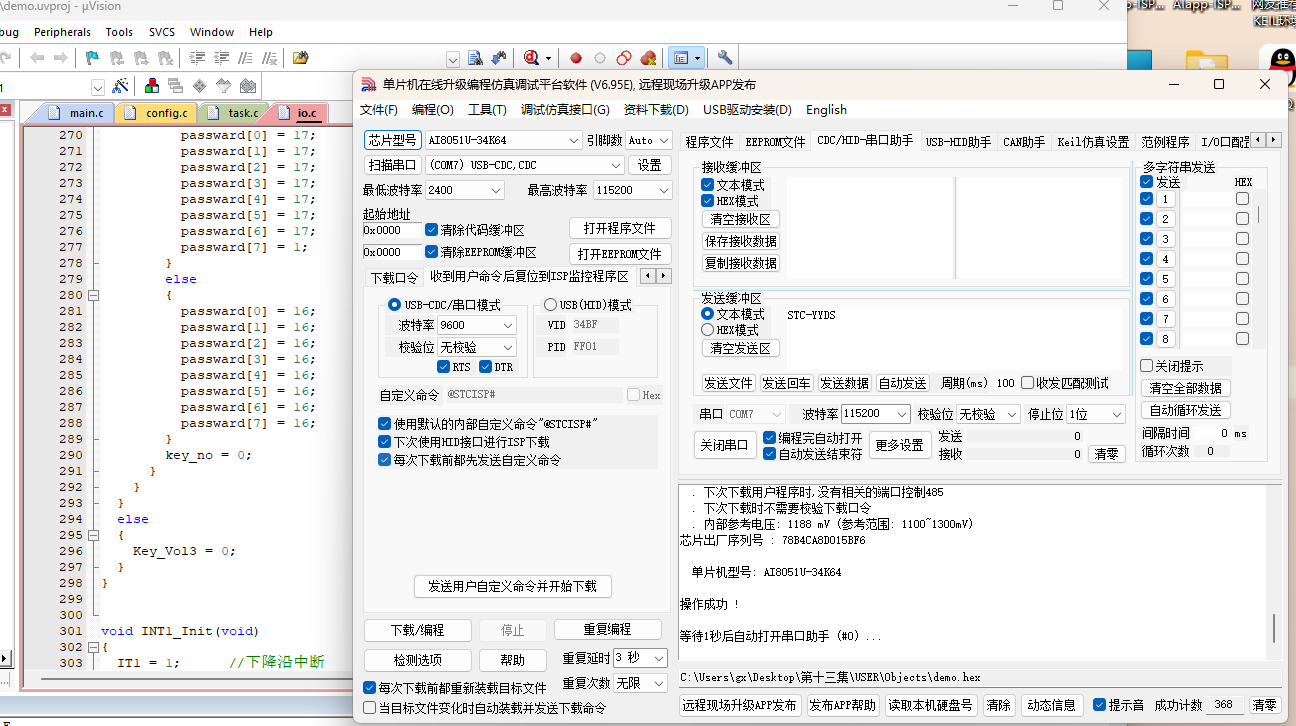Select USB(HID)模式 radio button
This screenshot has height=726, width=1296.
[550, 305]
